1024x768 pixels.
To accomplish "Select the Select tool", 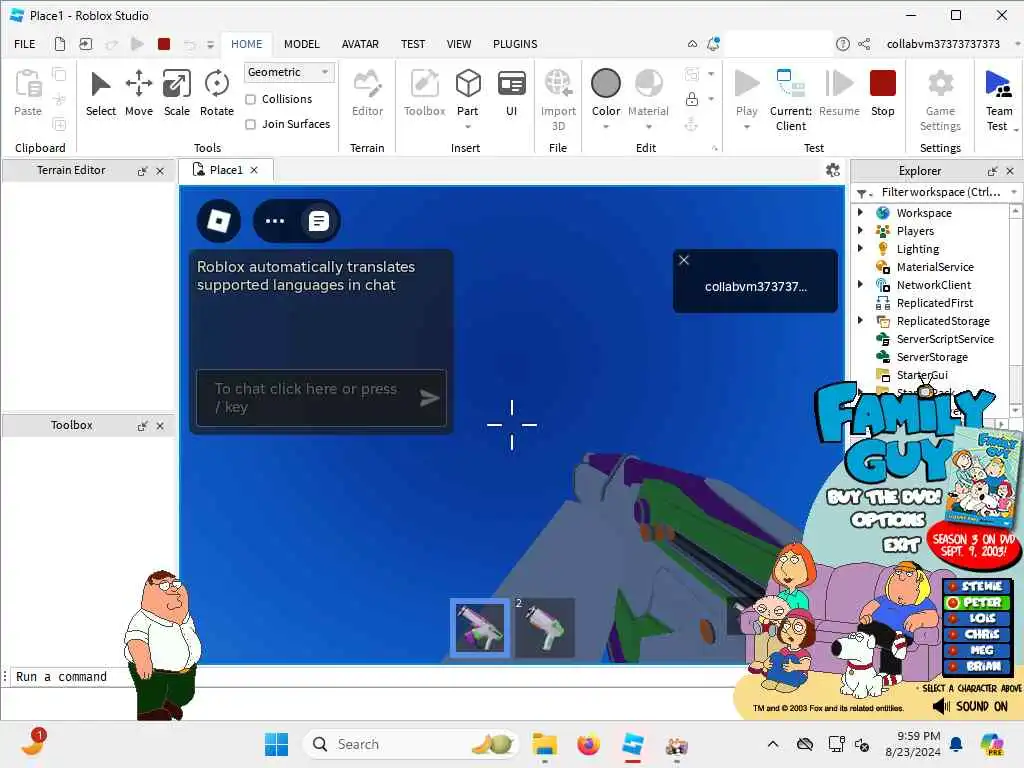I will [101, 93].
